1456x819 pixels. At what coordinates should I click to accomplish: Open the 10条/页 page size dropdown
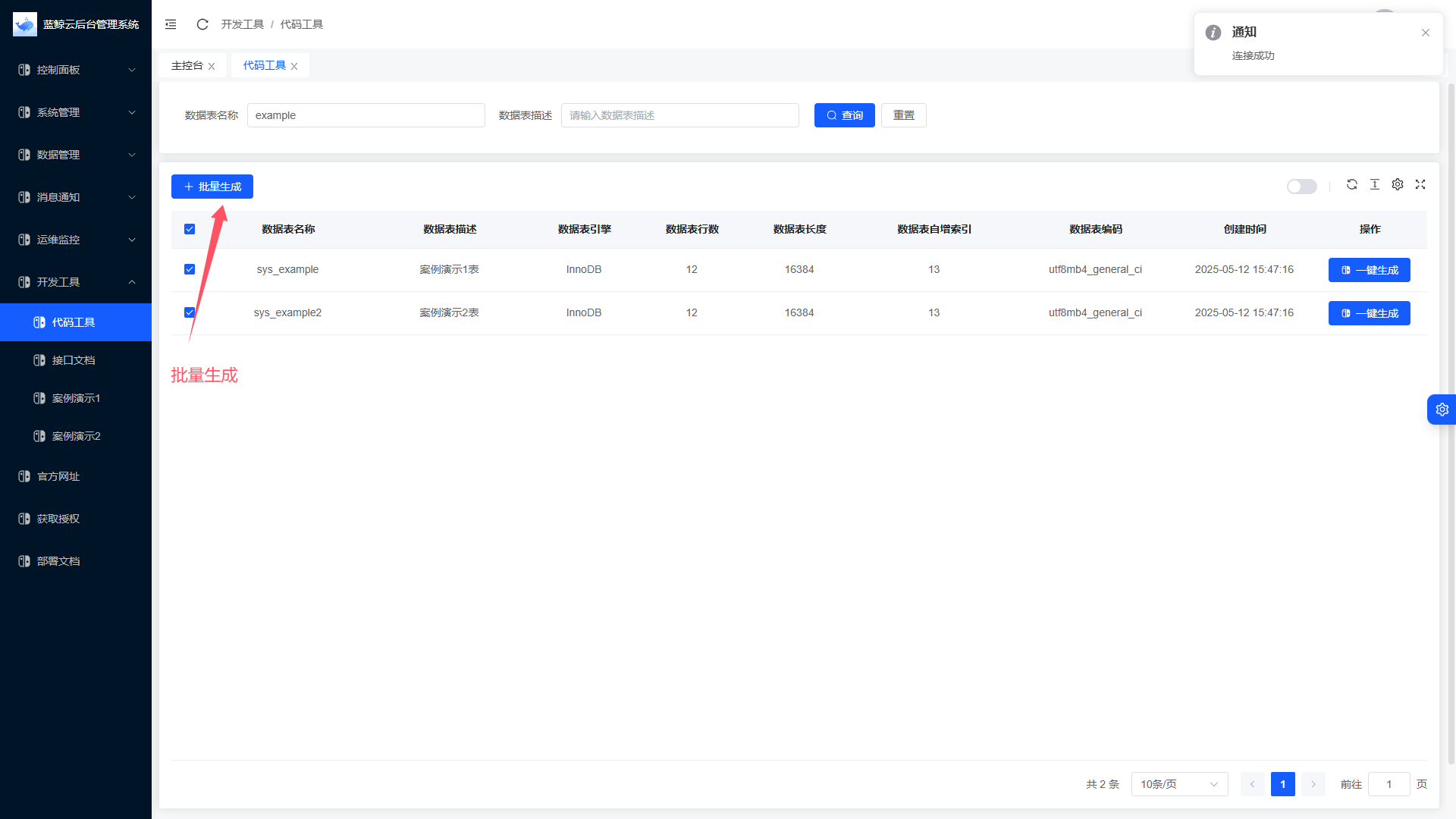click(x=1180, y=784)
